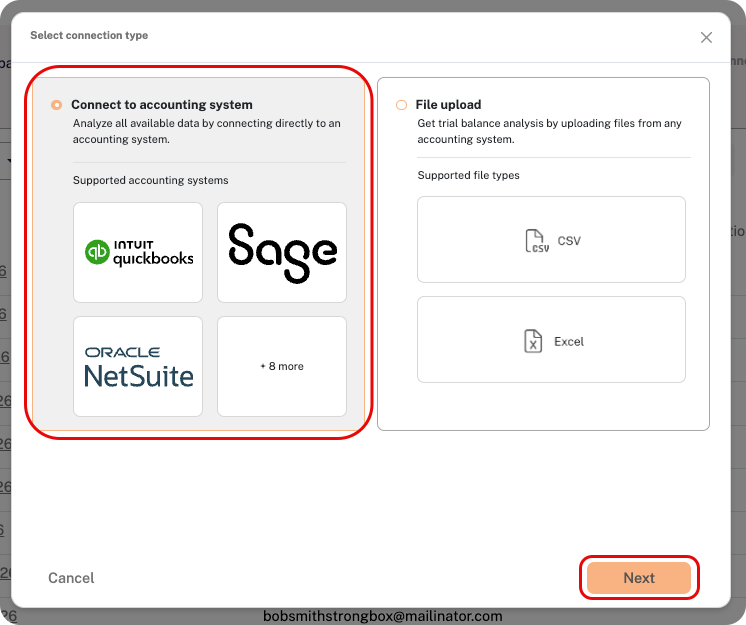Select the File upload radio button
This screenshot has width=746, height=625.
(x=402, y=105)
